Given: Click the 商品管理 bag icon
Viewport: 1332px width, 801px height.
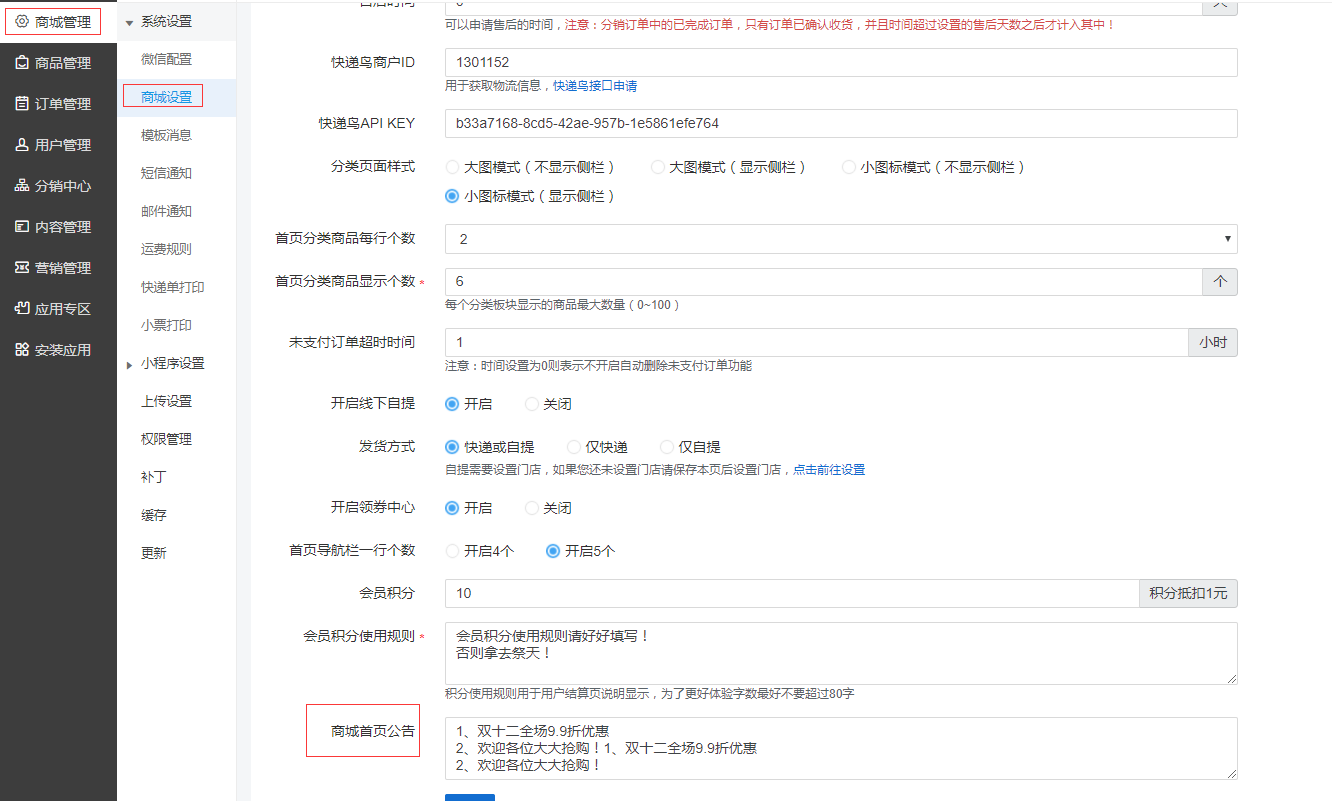Looking at the screenshot, I should point(22,63).
